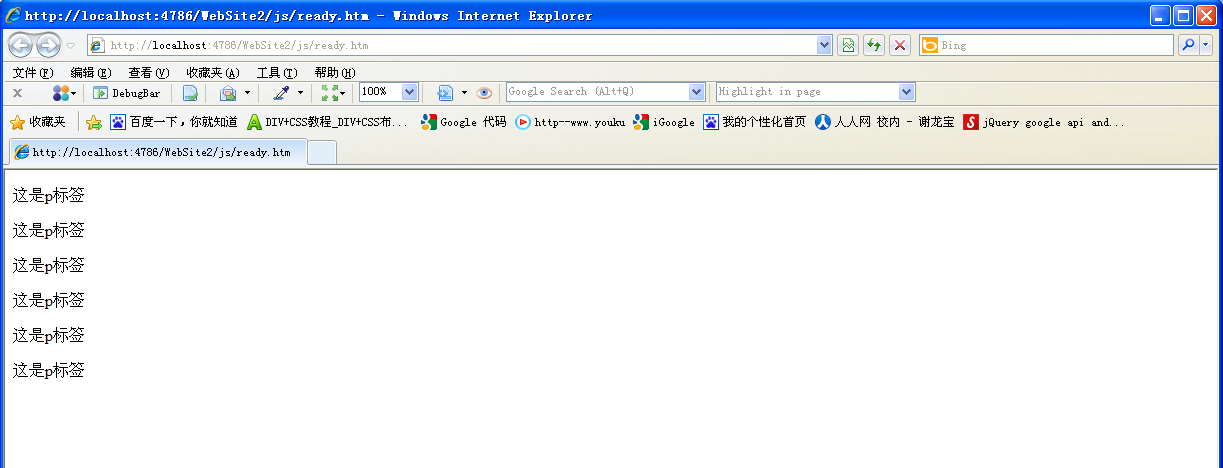Click the DebugBar colorful balls menu icon
This screenshot has width=1223, height=468.
click(62, 92)
